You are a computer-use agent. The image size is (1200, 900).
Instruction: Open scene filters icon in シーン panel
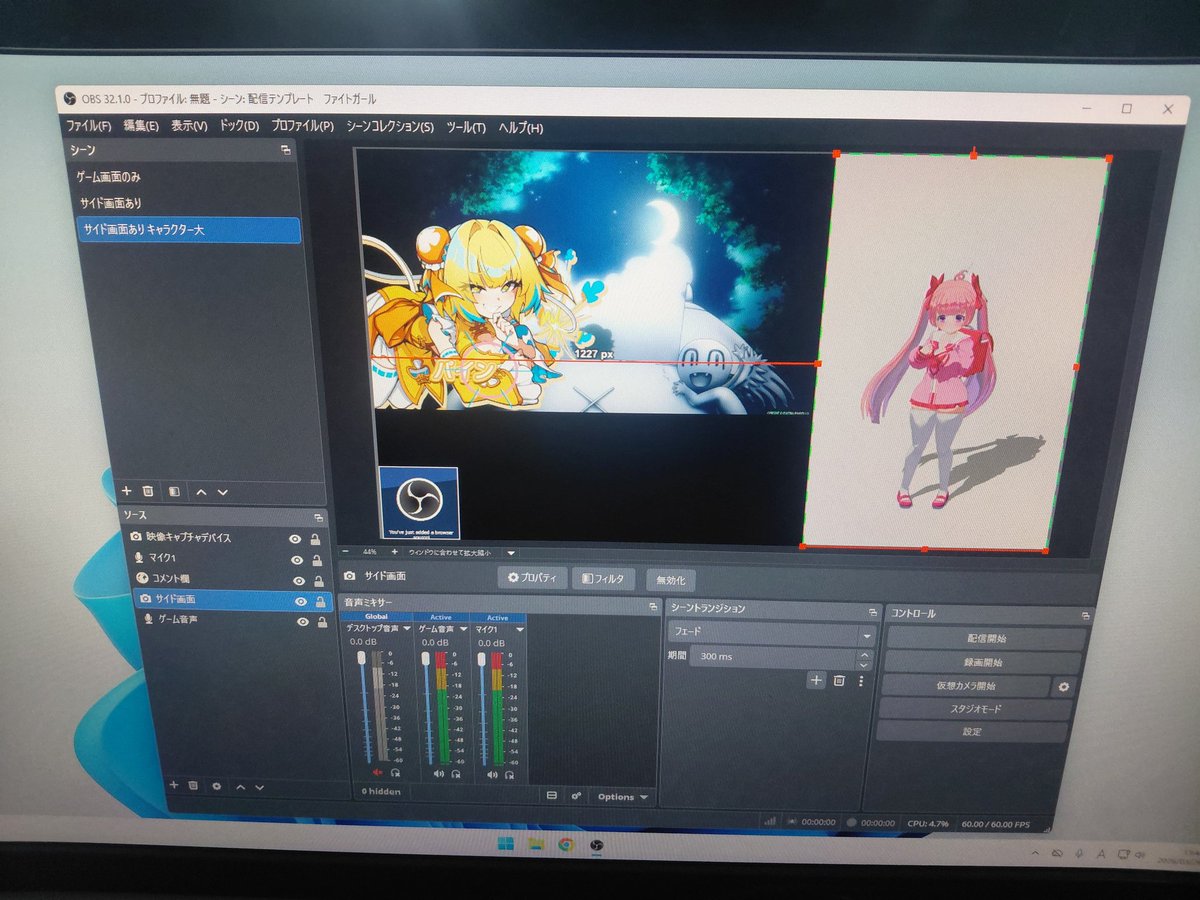pyautogui.click(x=174, y=492)
